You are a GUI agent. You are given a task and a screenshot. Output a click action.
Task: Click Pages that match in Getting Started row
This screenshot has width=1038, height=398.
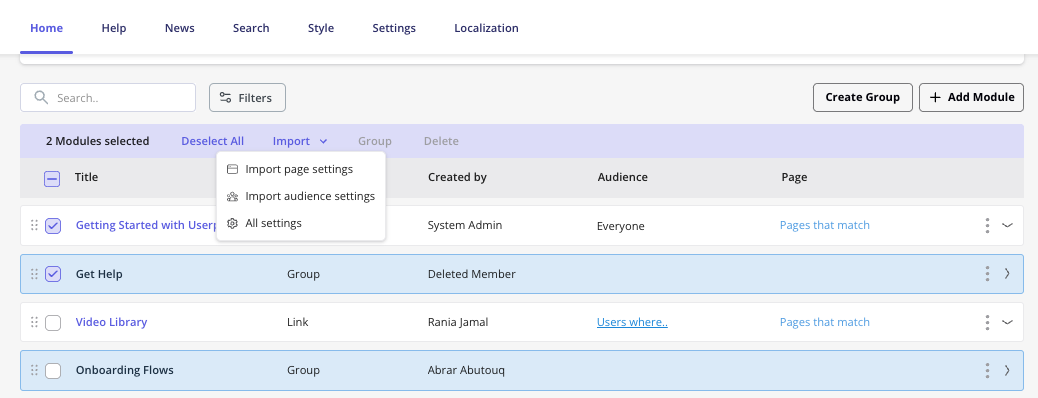tap(825, 225)
